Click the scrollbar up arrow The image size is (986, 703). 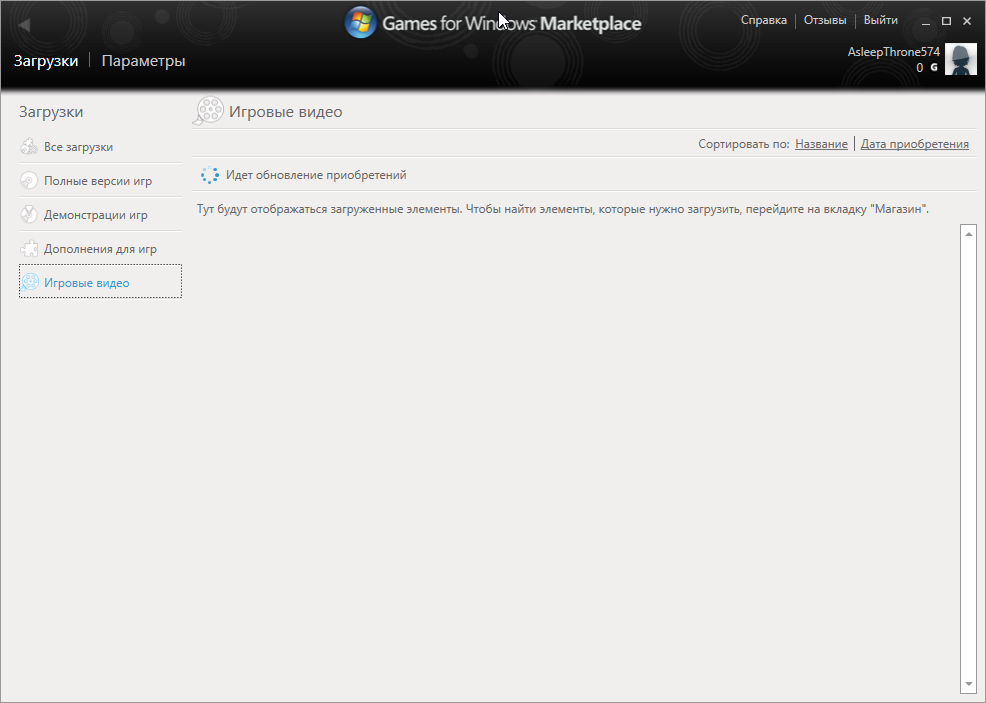(x=968, y=234)
